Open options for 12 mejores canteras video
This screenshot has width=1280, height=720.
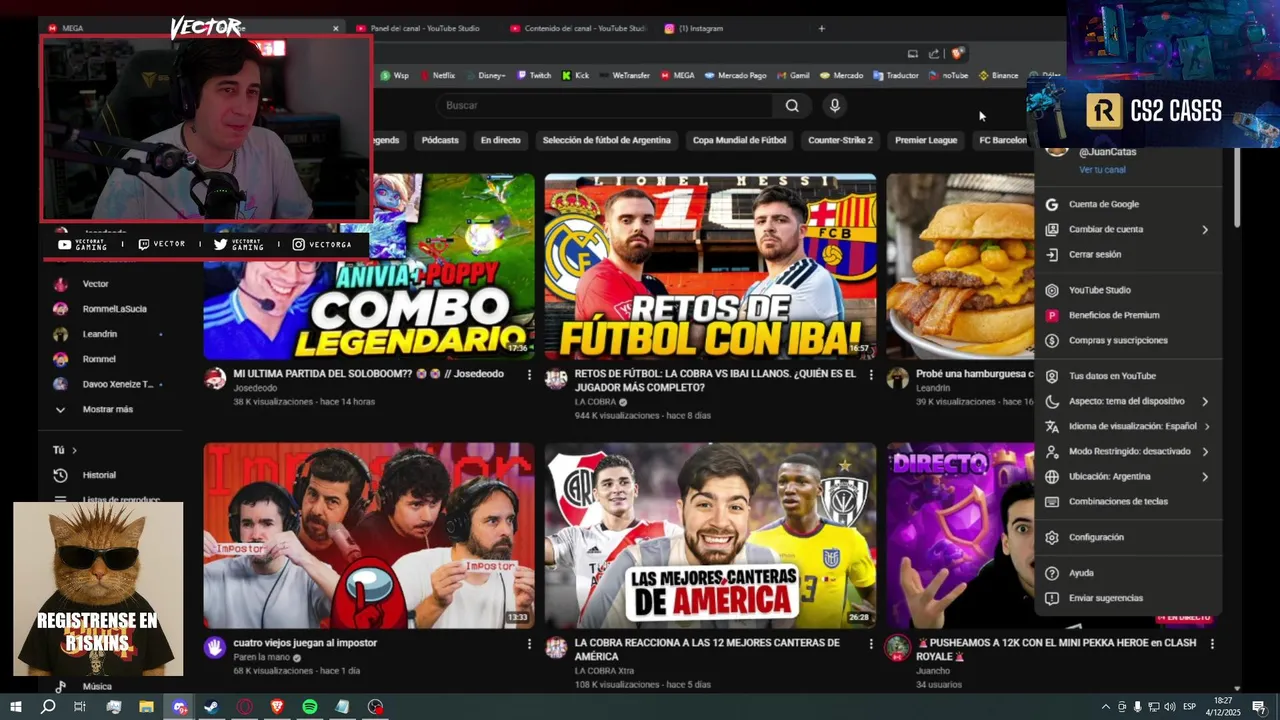[870, 644]
